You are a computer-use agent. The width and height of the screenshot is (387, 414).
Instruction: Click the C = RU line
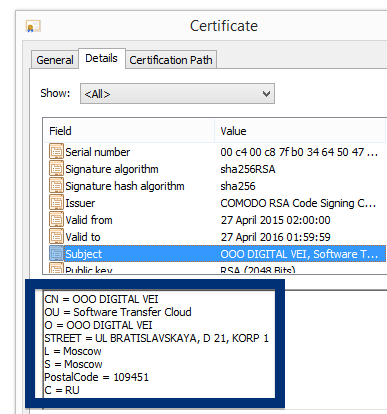[62, 390]
